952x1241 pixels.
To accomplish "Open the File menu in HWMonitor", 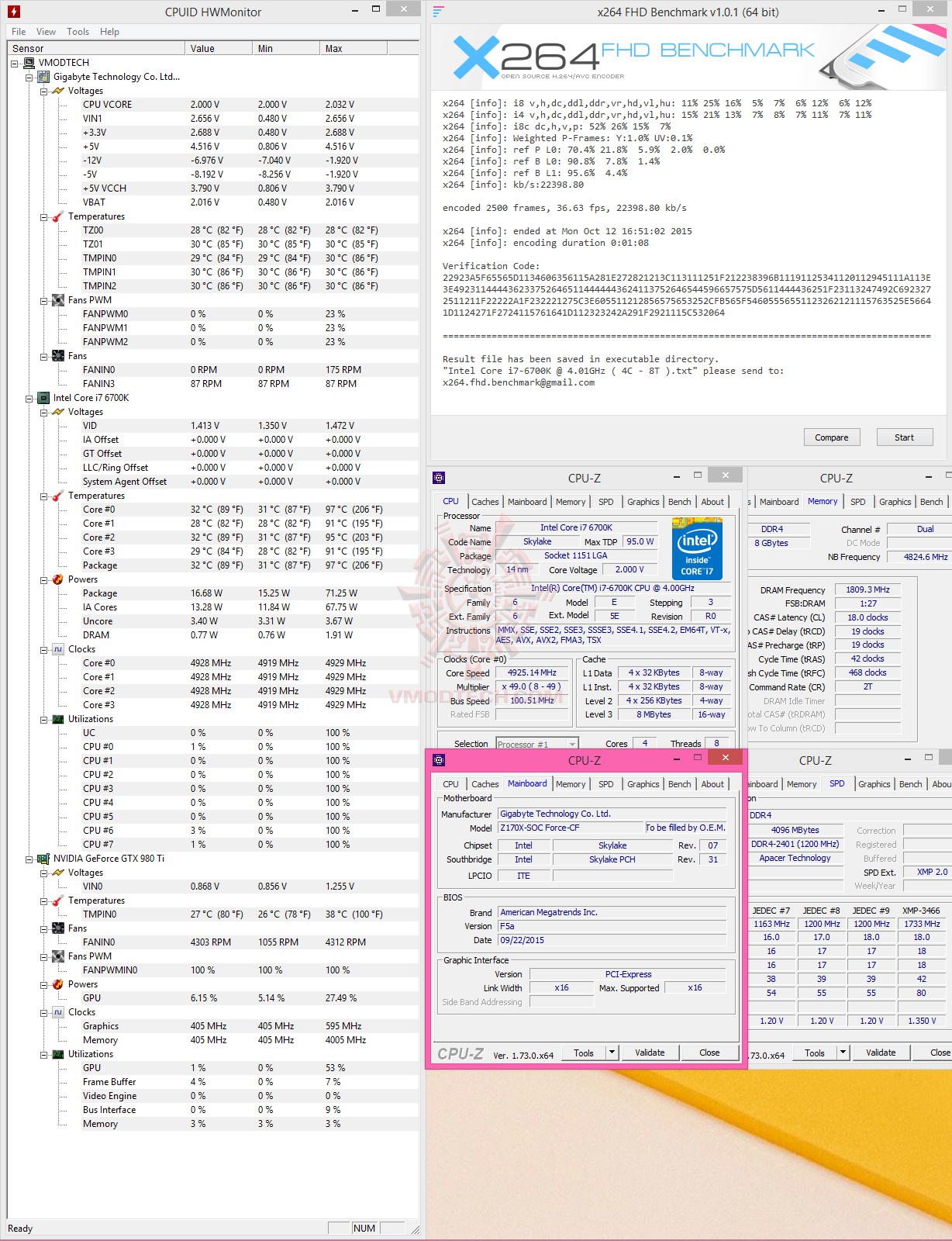I will click(x=19, y=32).
